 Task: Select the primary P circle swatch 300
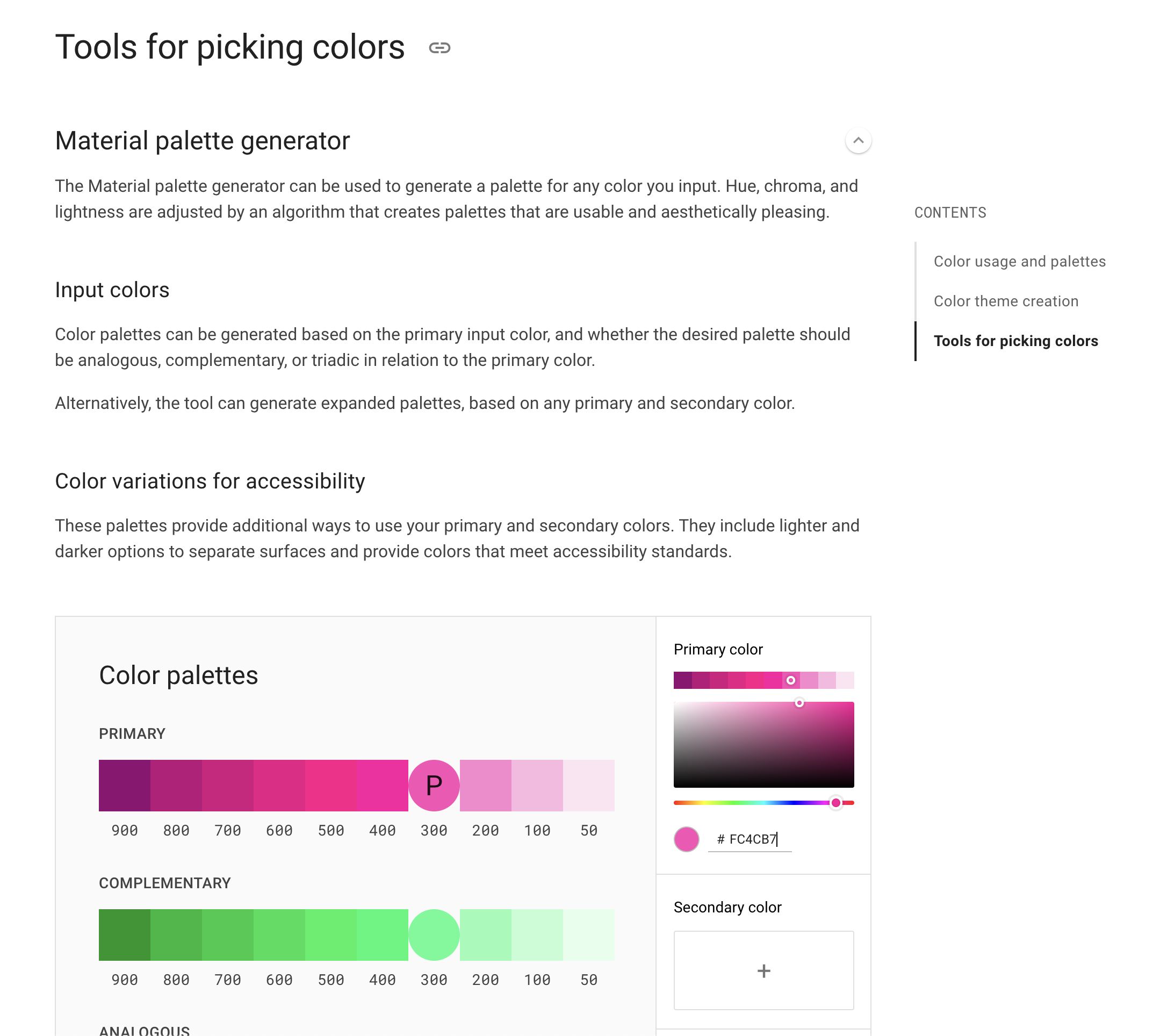pyautogui.click(x=434, y=786)
